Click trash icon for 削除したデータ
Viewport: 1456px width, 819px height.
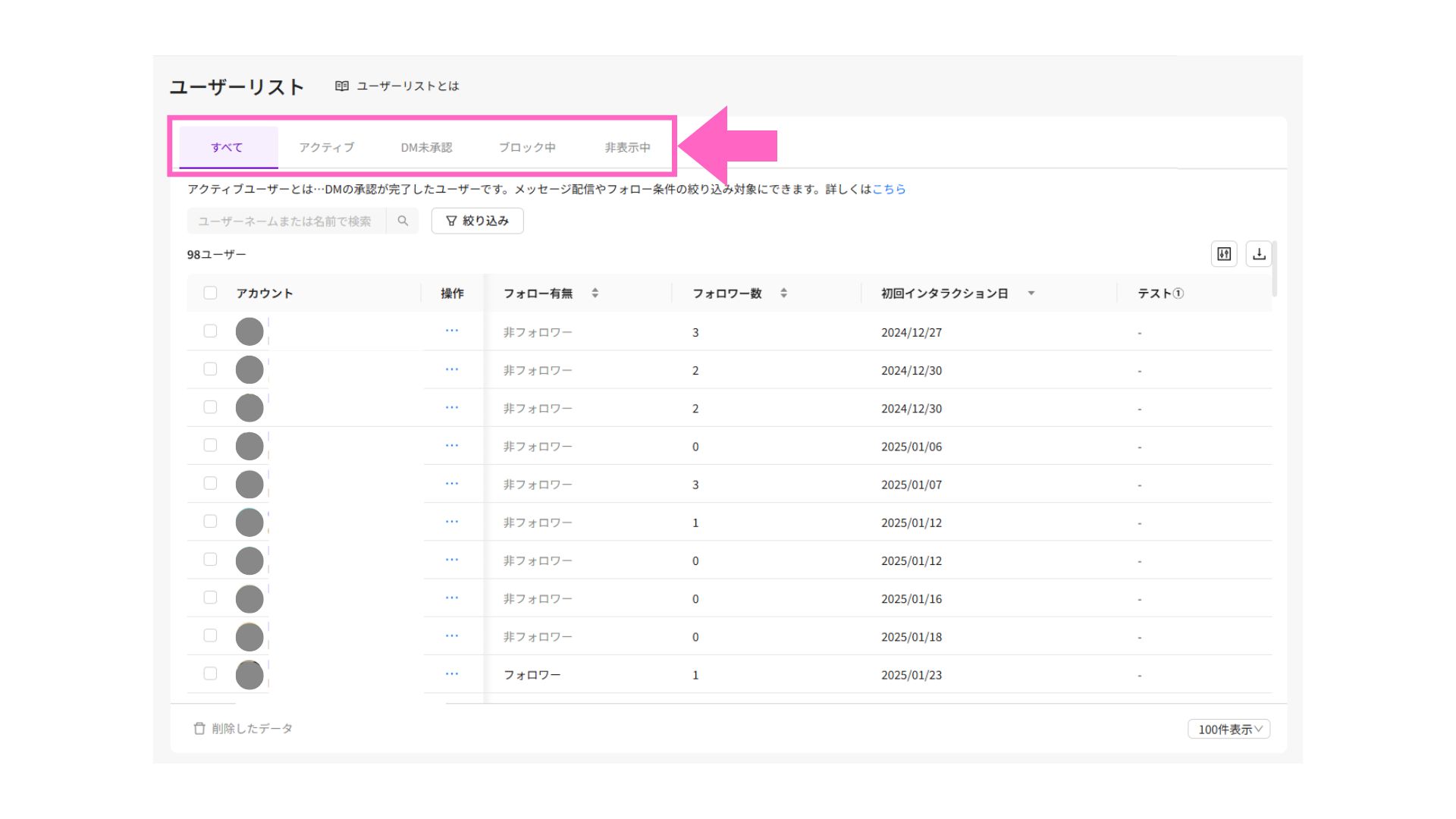tap(199, 728)
